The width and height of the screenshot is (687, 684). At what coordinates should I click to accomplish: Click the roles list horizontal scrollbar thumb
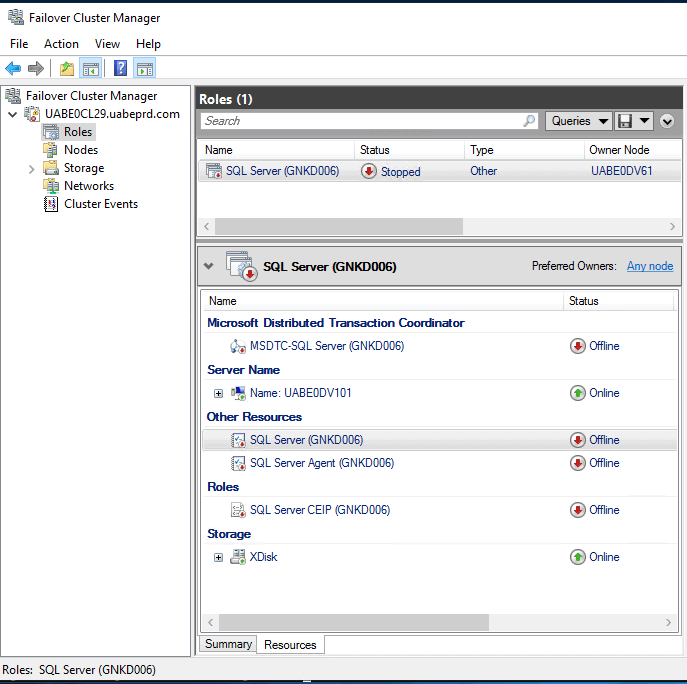(339, 227)
